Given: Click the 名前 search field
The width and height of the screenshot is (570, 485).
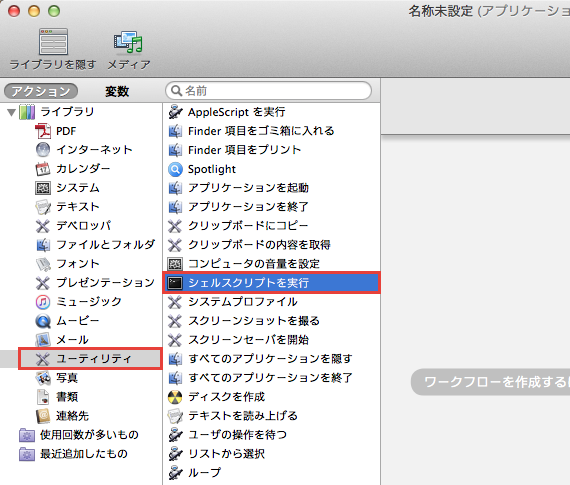Looking at the screenshot, I should pos(268,91).
